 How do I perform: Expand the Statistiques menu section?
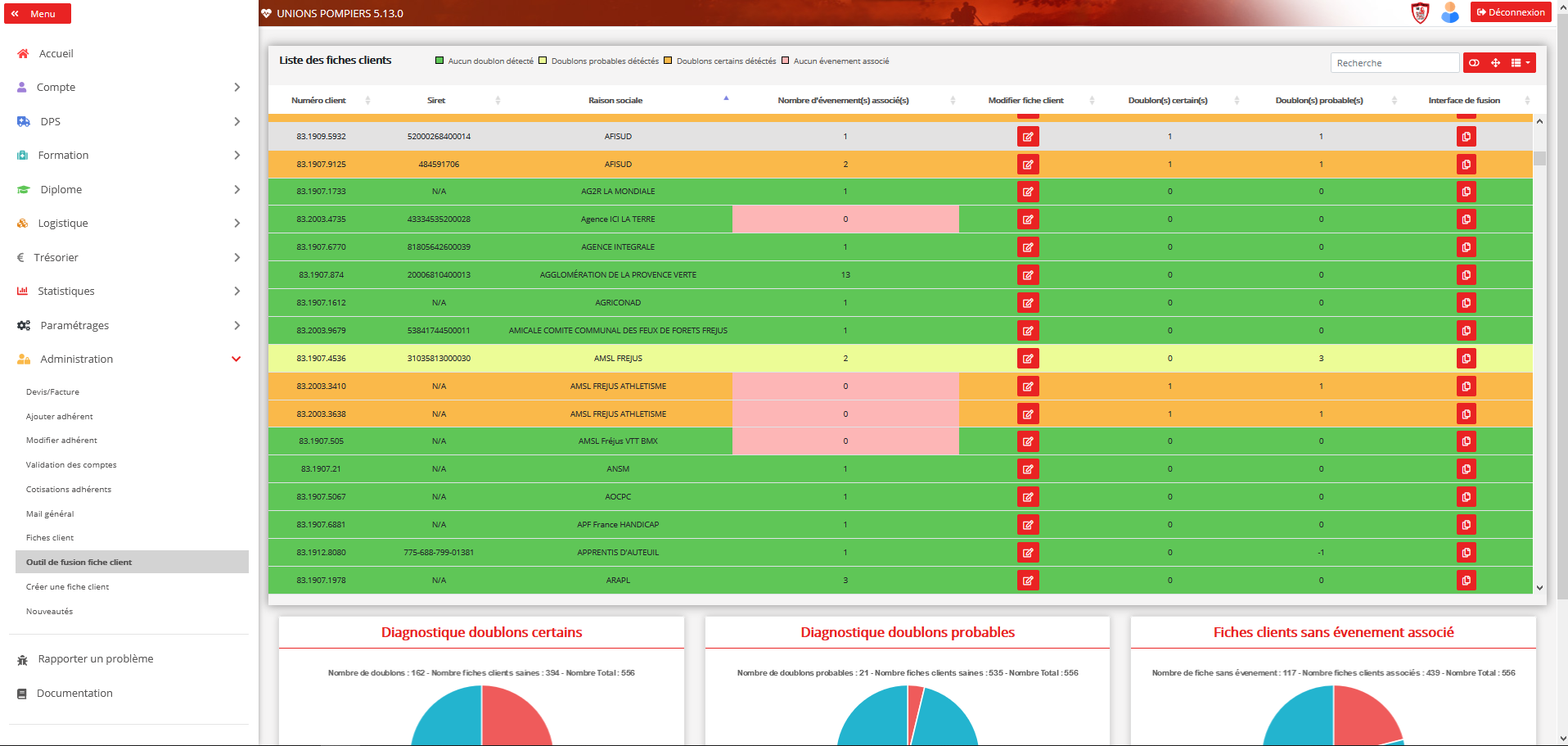(128, 291)
